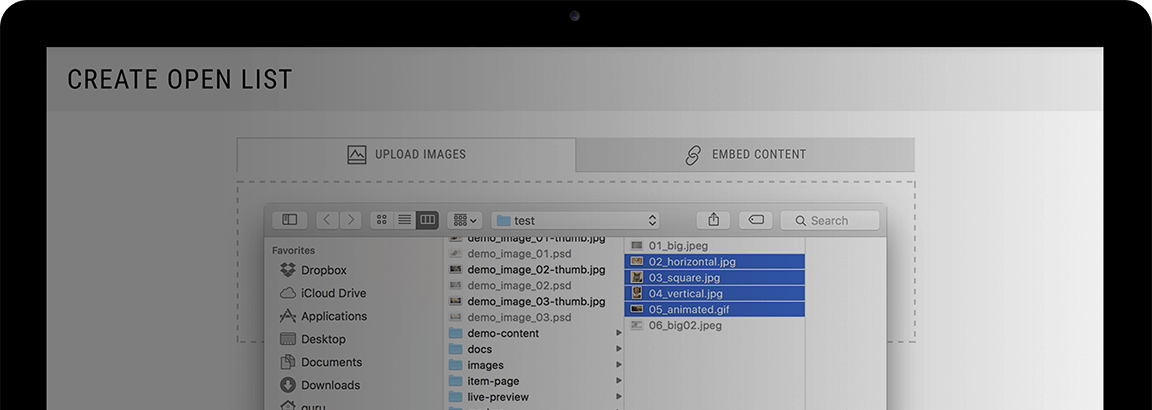The width and height of the screenshot is (1152, 410).
Task: Expand images folder arrow
Action: pos(619,365)
